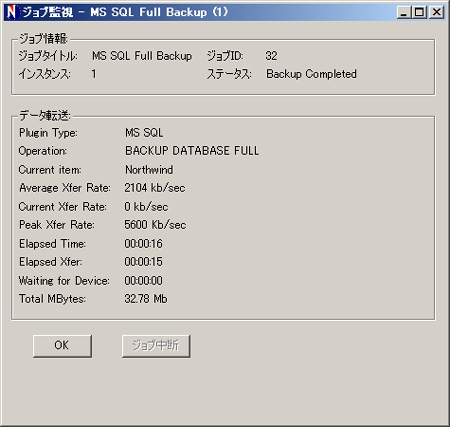This screenshot has width=450, height=427.
Task: Click the job ID value 32
Action: (271, 56)
